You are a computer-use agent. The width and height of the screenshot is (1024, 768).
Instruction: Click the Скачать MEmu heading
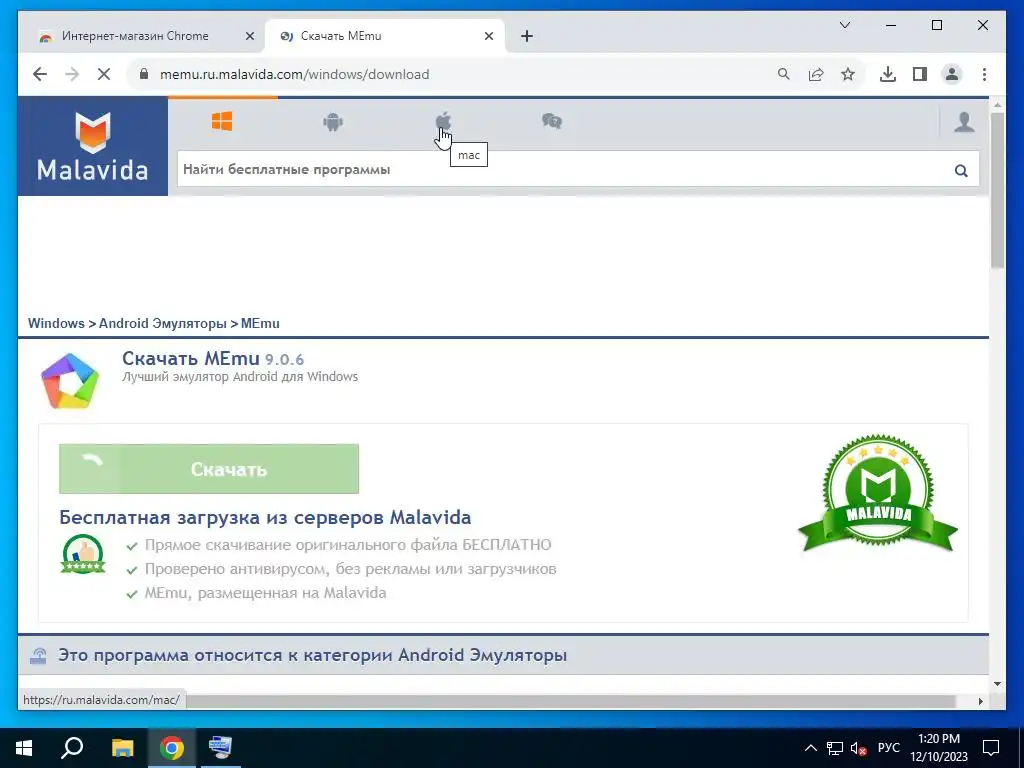tap(191, 359)
